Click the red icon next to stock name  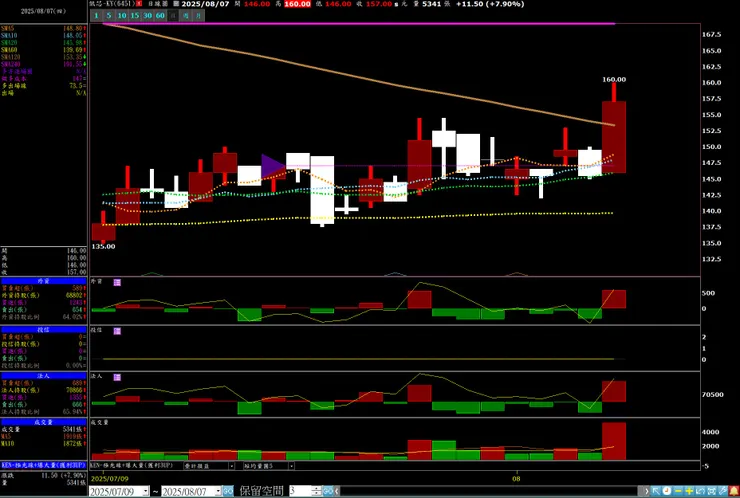139,4
